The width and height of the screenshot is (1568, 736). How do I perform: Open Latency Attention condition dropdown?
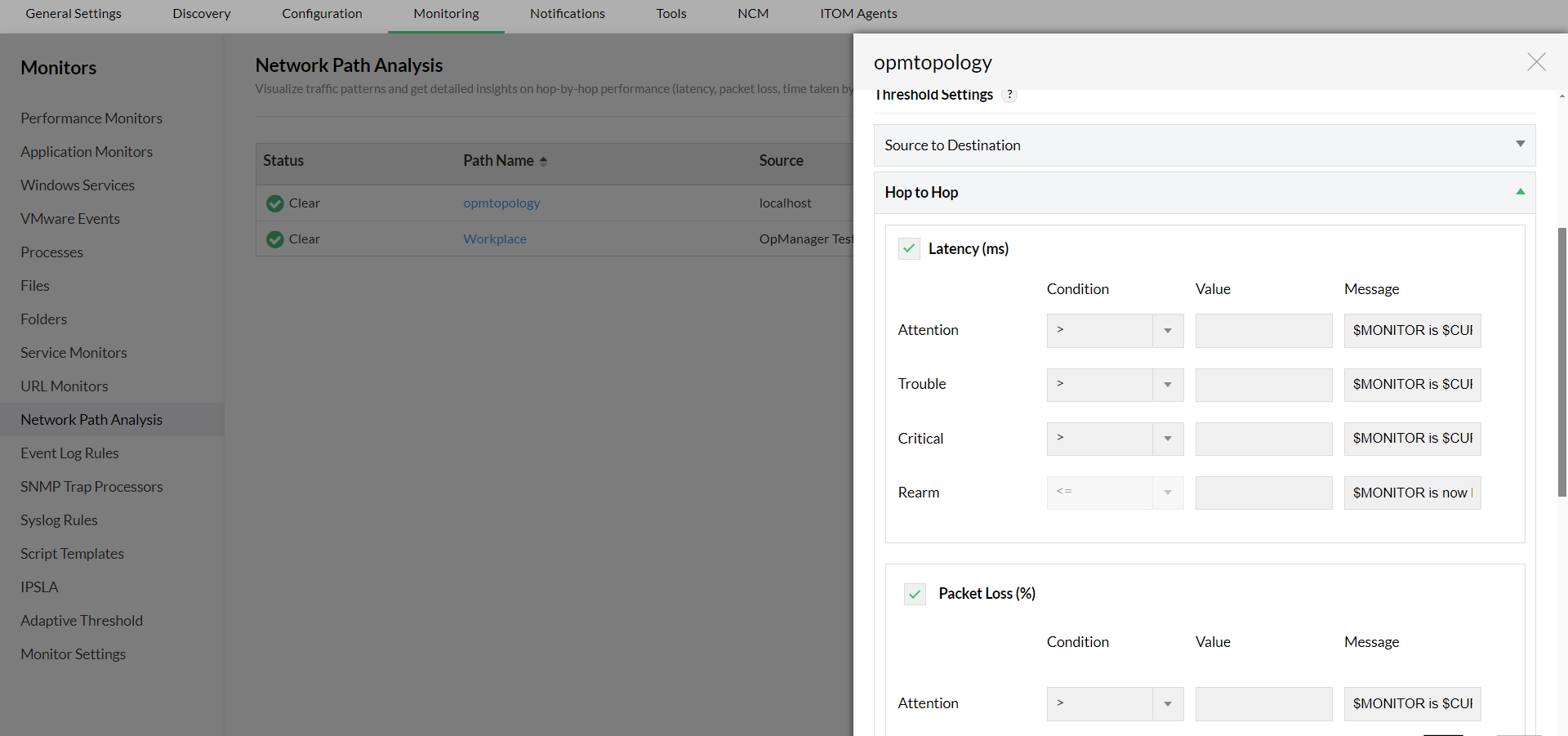click(1167, 331)
